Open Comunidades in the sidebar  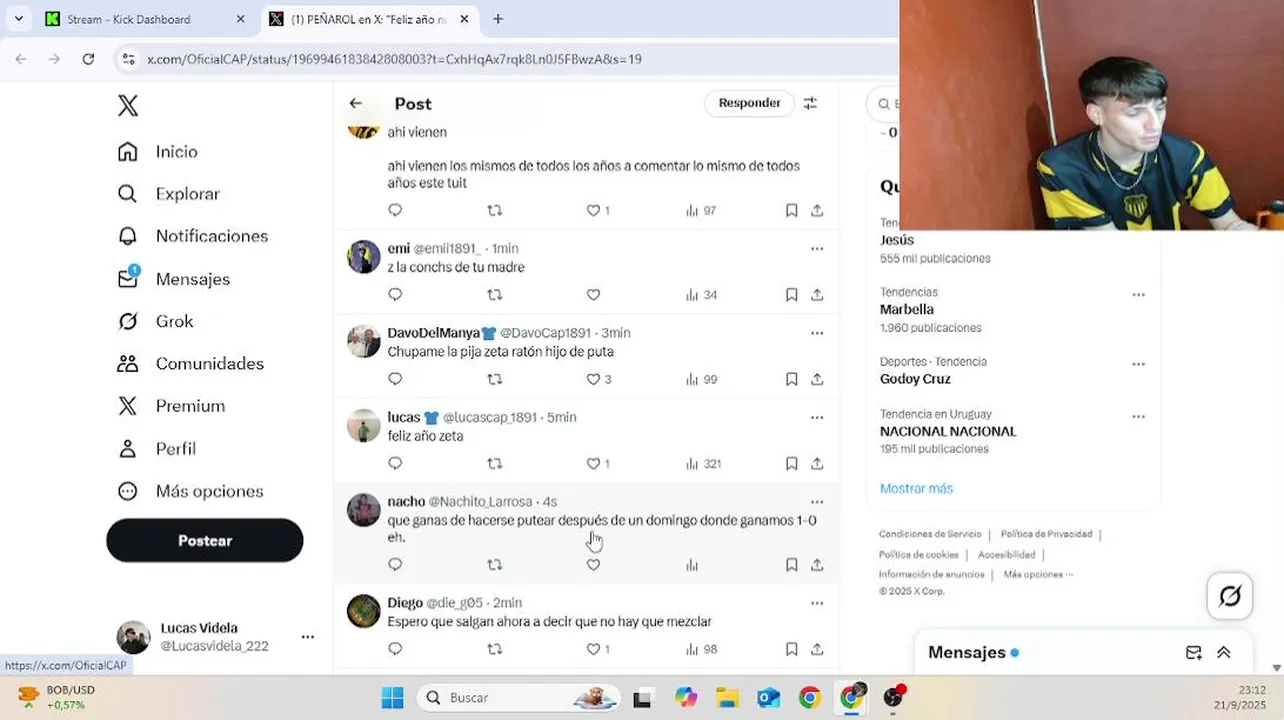(x=190, y=364)
